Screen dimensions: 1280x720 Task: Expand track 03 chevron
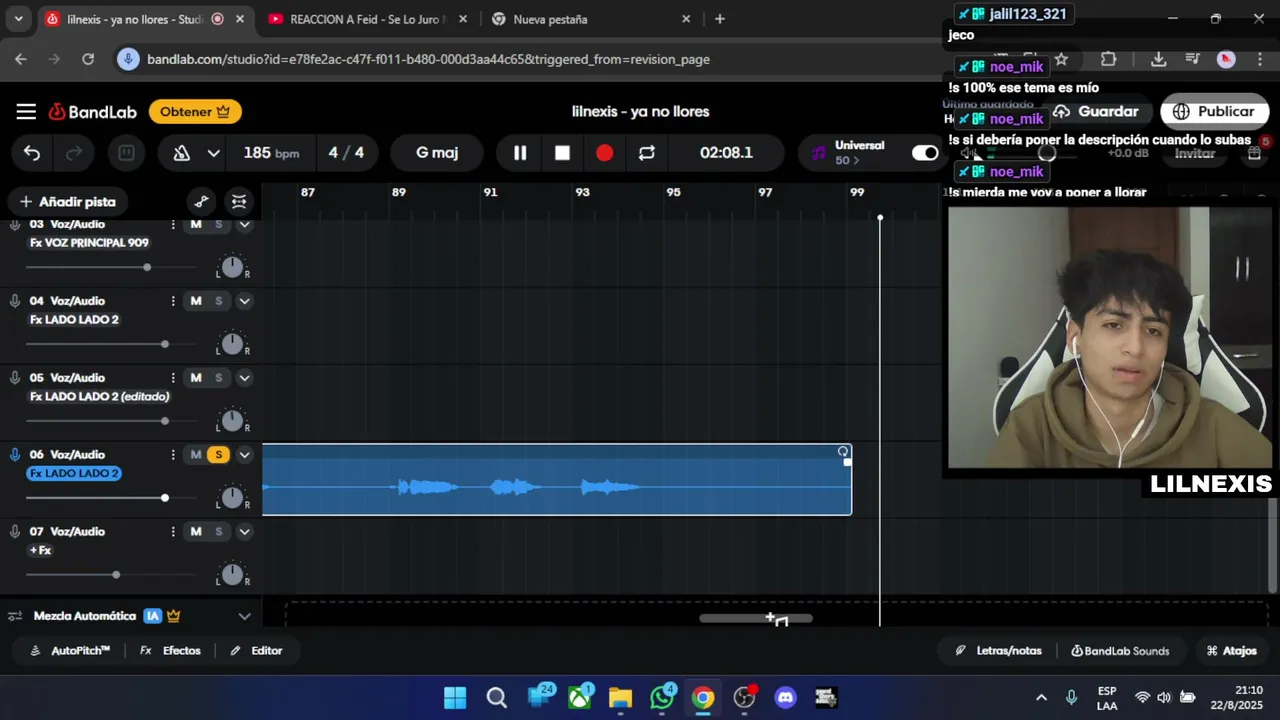click(244, 224)
